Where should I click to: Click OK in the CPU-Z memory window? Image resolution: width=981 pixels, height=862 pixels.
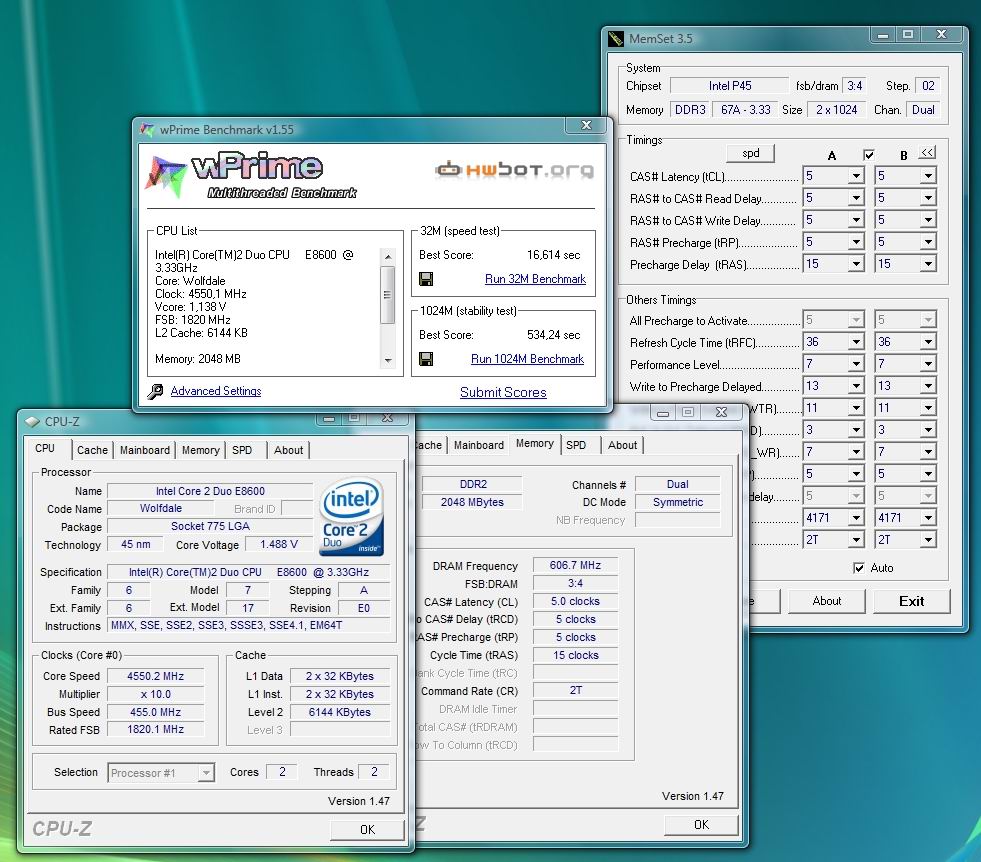(x=701, y=824)
